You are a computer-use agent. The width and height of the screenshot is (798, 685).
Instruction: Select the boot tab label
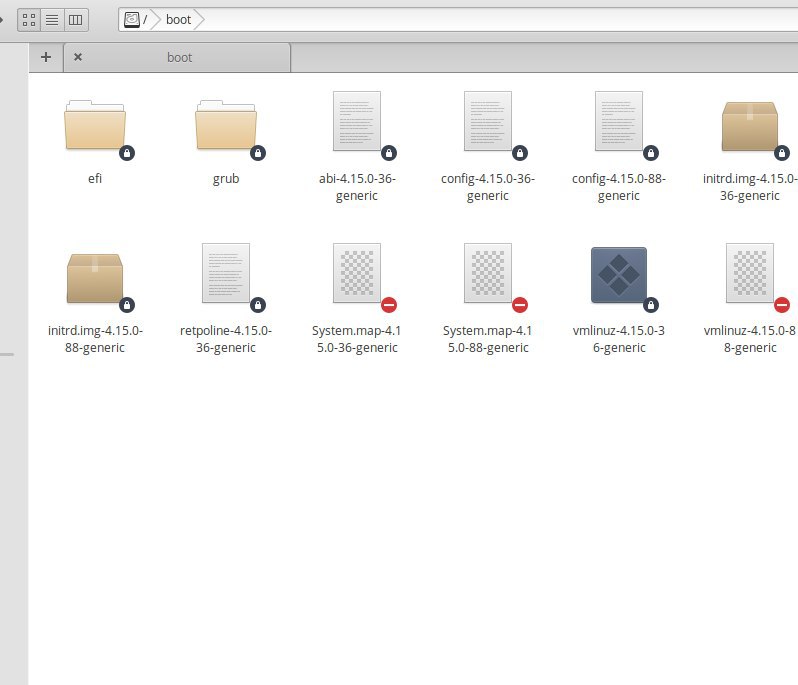180,58
